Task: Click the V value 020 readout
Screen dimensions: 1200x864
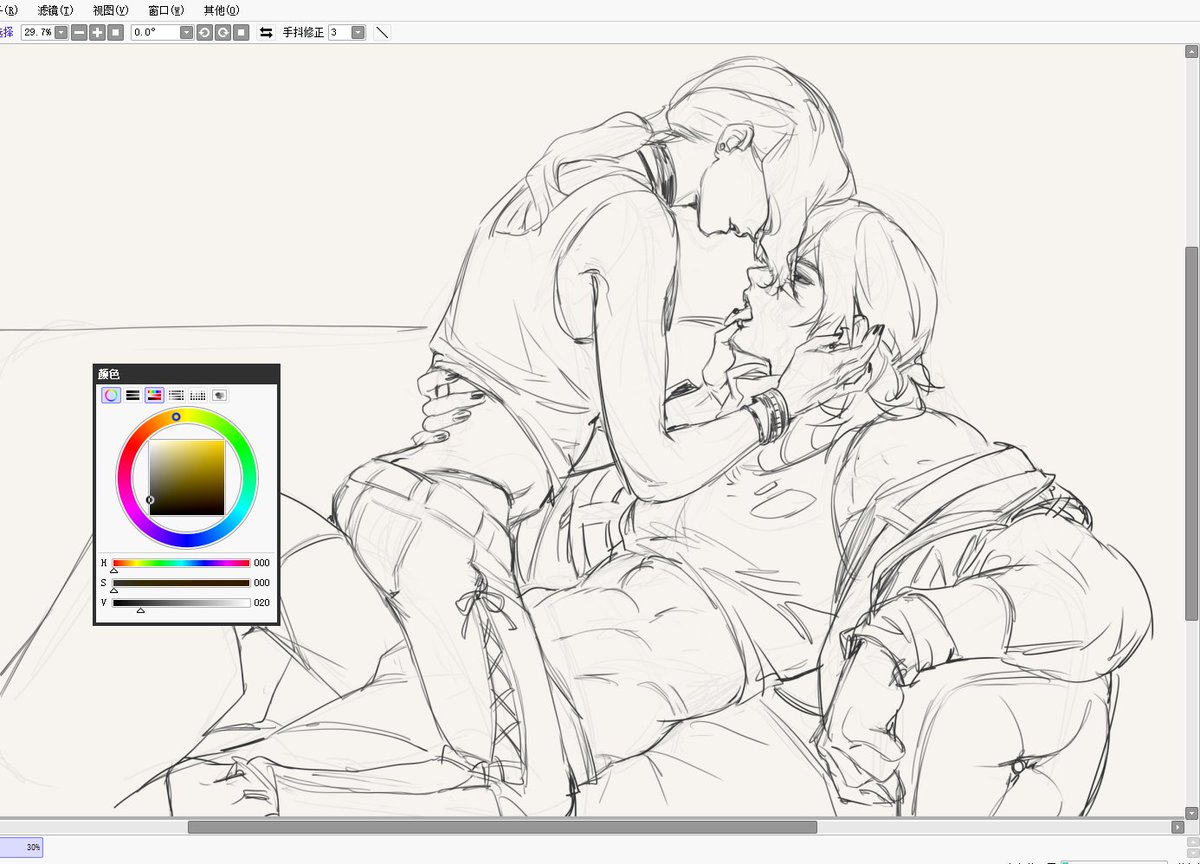Action: [262, 602]
